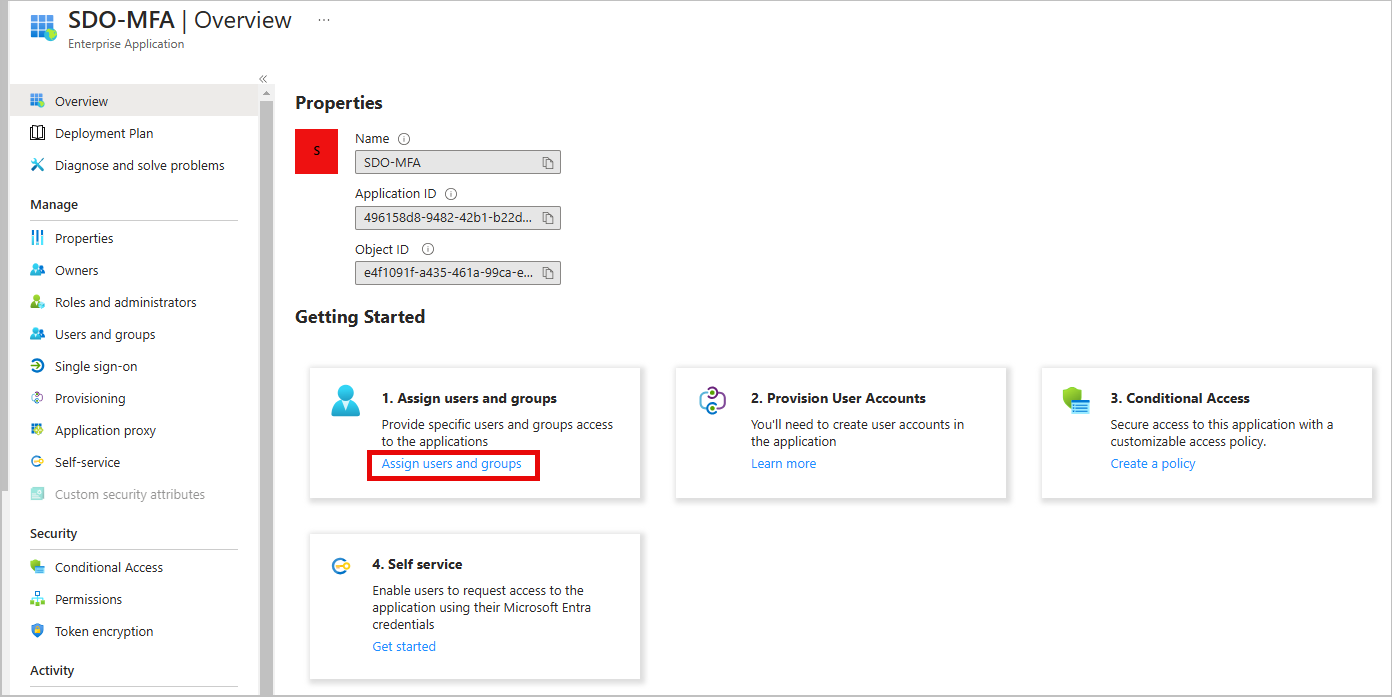Click the Roles and administrators icon

pos(37,302)
